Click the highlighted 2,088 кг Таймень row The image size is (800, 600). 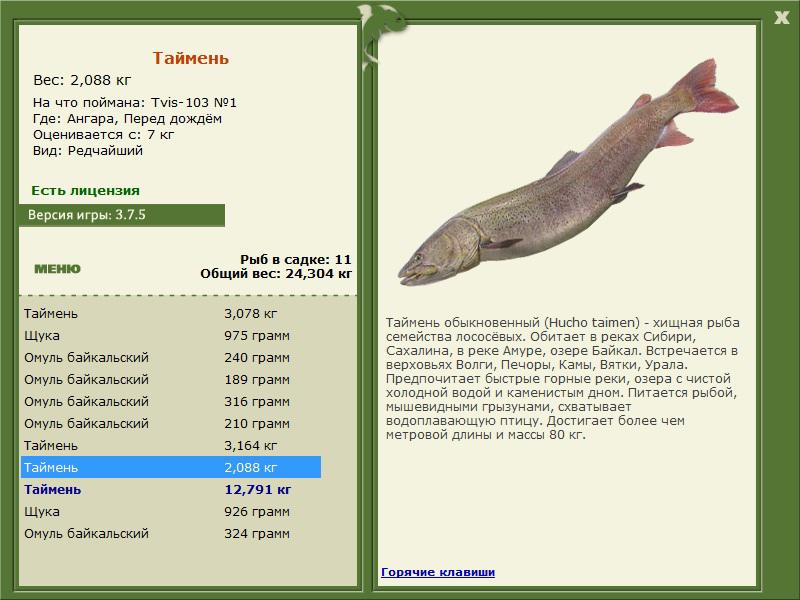tap(171, 467)
